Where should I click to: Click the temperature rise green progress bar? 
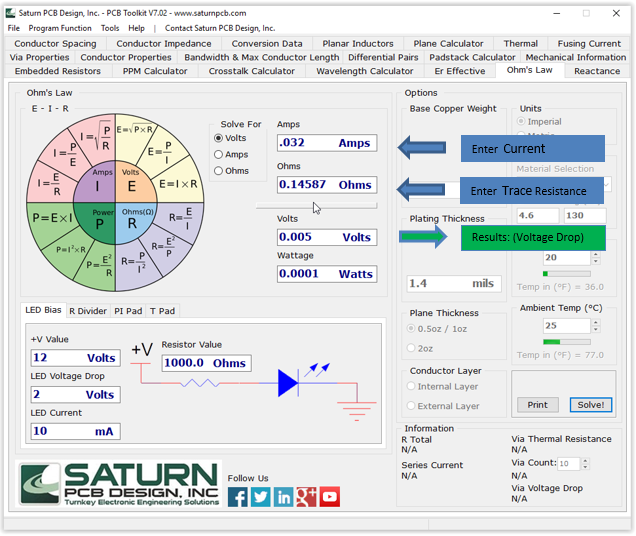pyautogui.click(x=567, y=273)
